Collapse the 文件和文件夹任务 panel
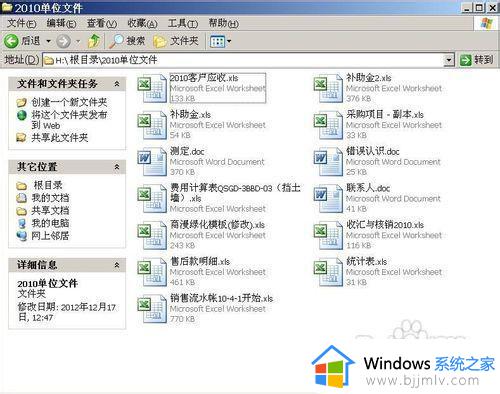Screen dimensions: 500x394 point(117,84)
